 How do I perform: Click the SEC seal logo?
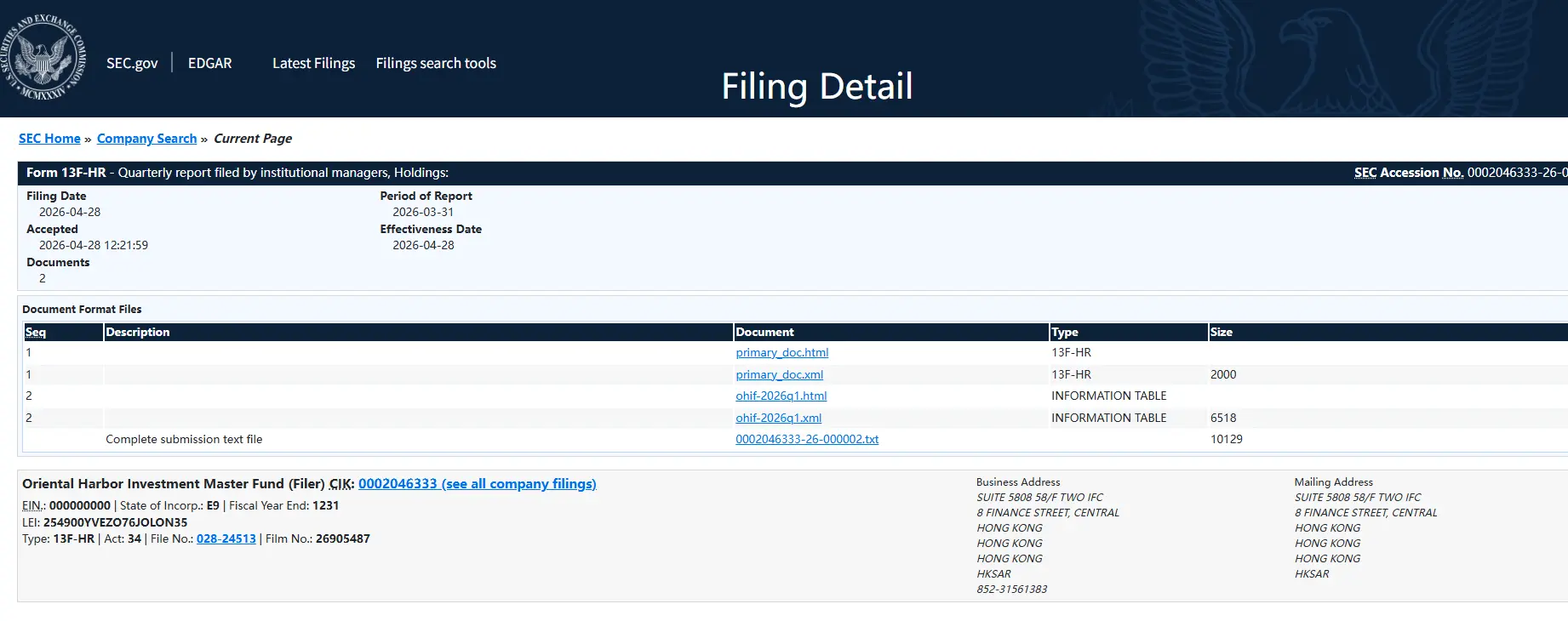tap(44, 58)
